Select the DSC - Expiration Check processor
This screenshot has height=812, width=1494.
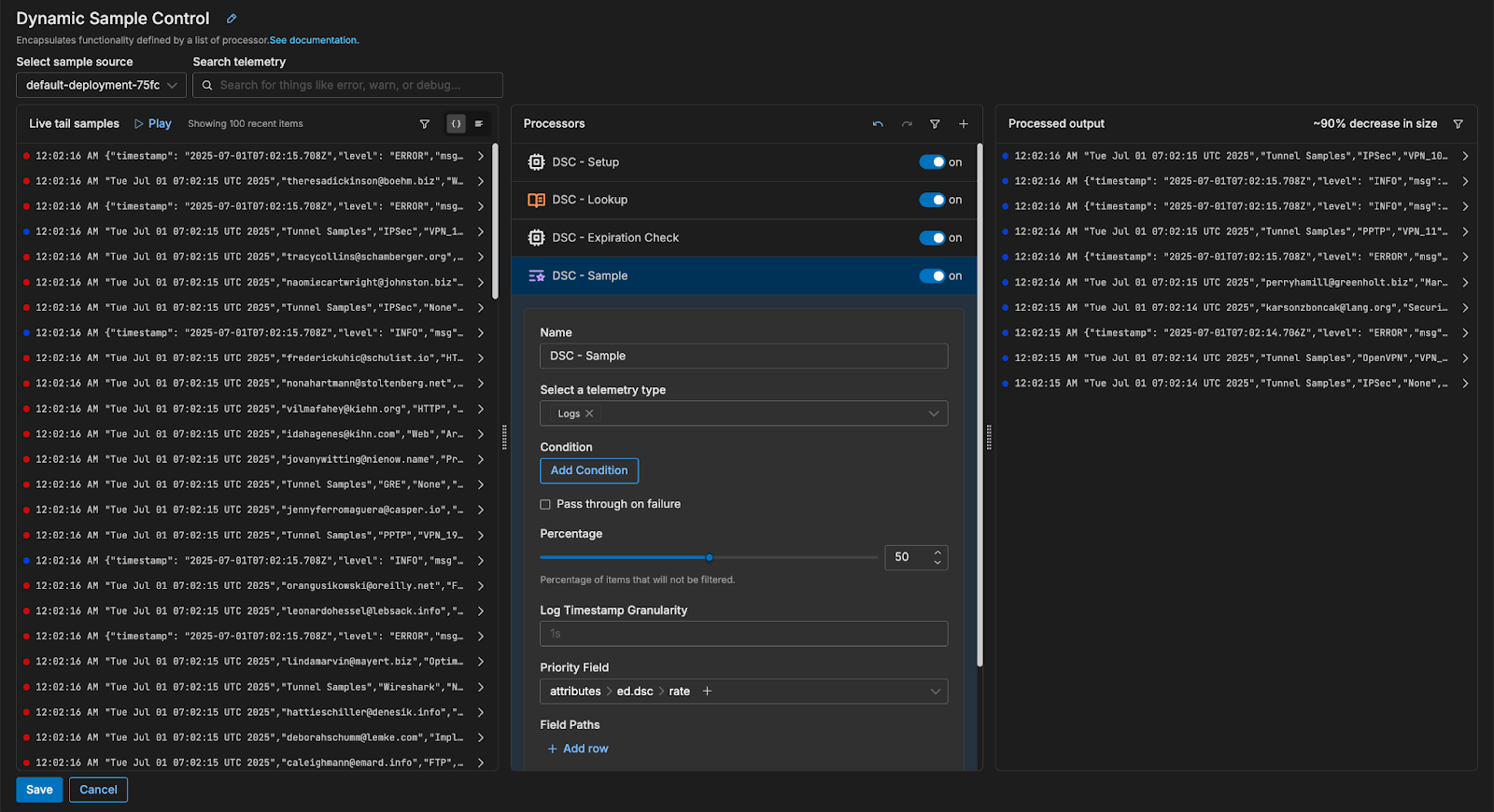[615, 238]
